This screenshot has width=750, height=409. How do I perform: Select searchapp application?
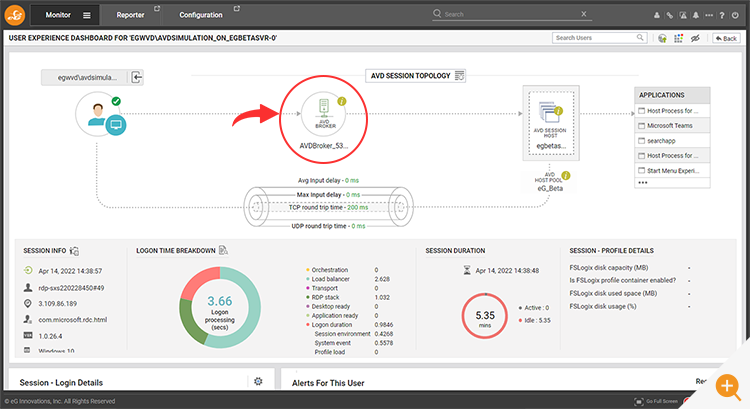tap(672, 141)
